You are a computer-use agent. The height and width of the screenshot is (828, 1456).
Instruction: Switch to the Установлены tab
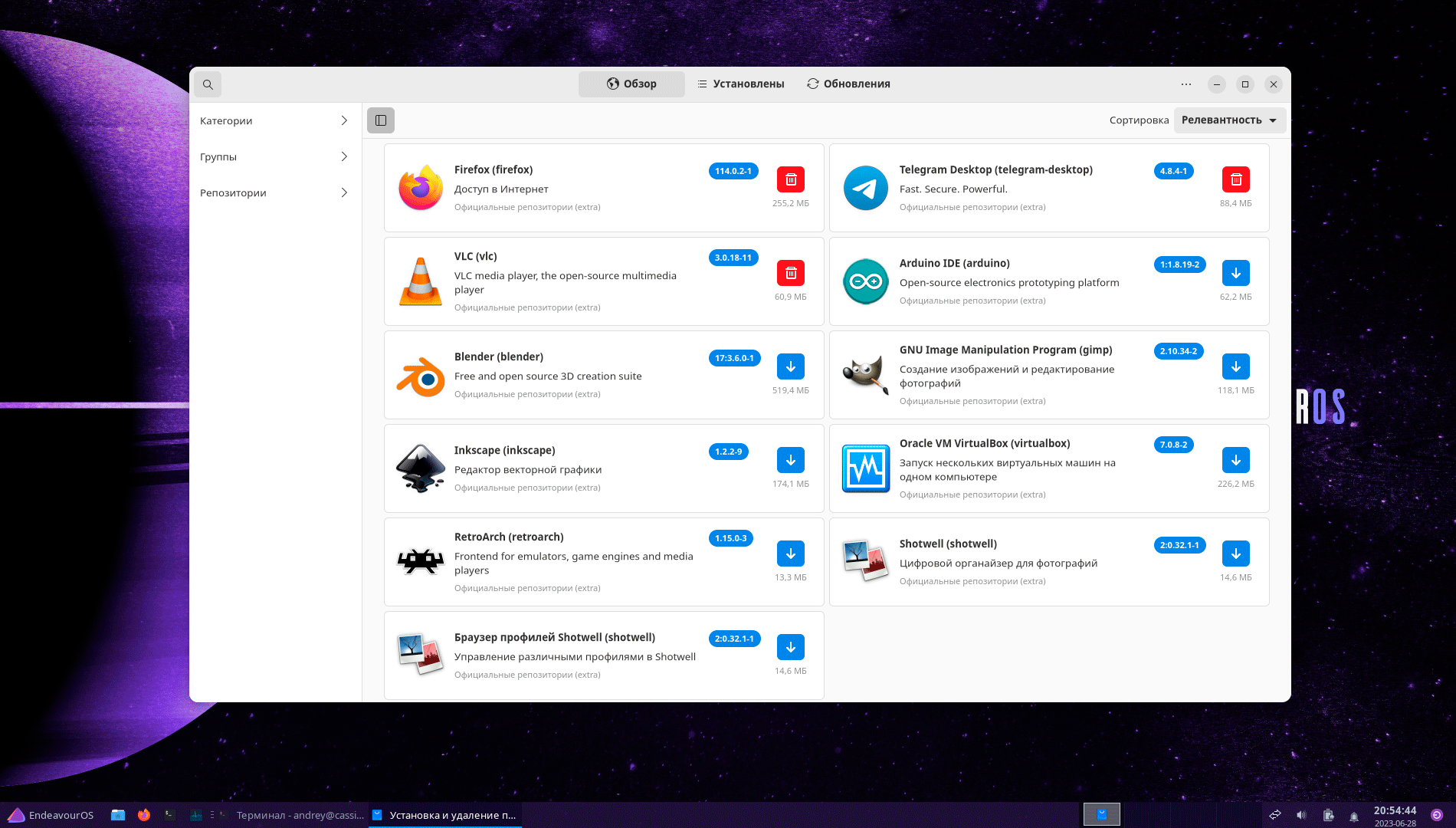click(x=741, y=84)
